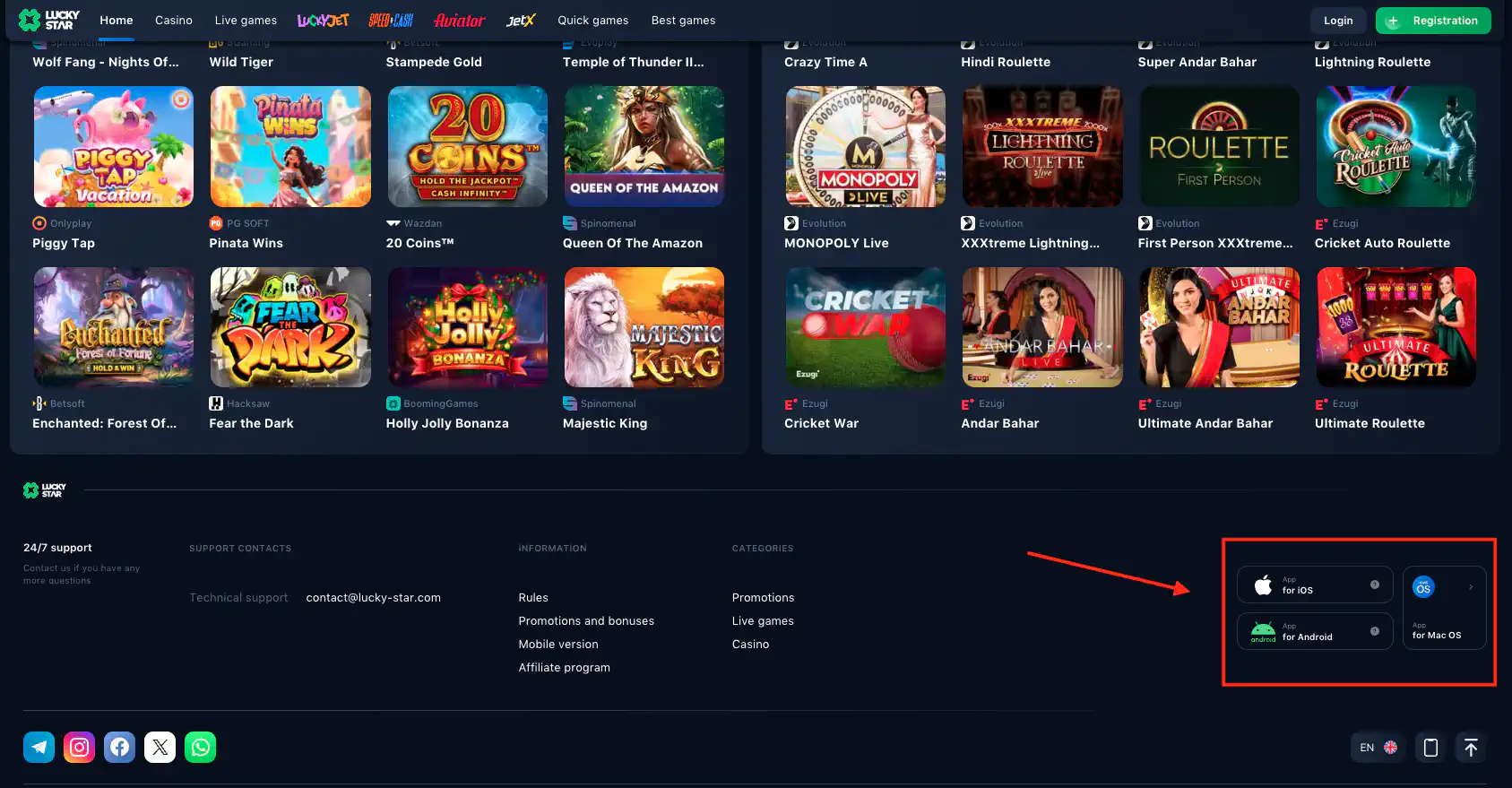Open the Live games tab
Image resolution: width=1512 pixels, height=788 pixels.
click(x=246, y=20)
